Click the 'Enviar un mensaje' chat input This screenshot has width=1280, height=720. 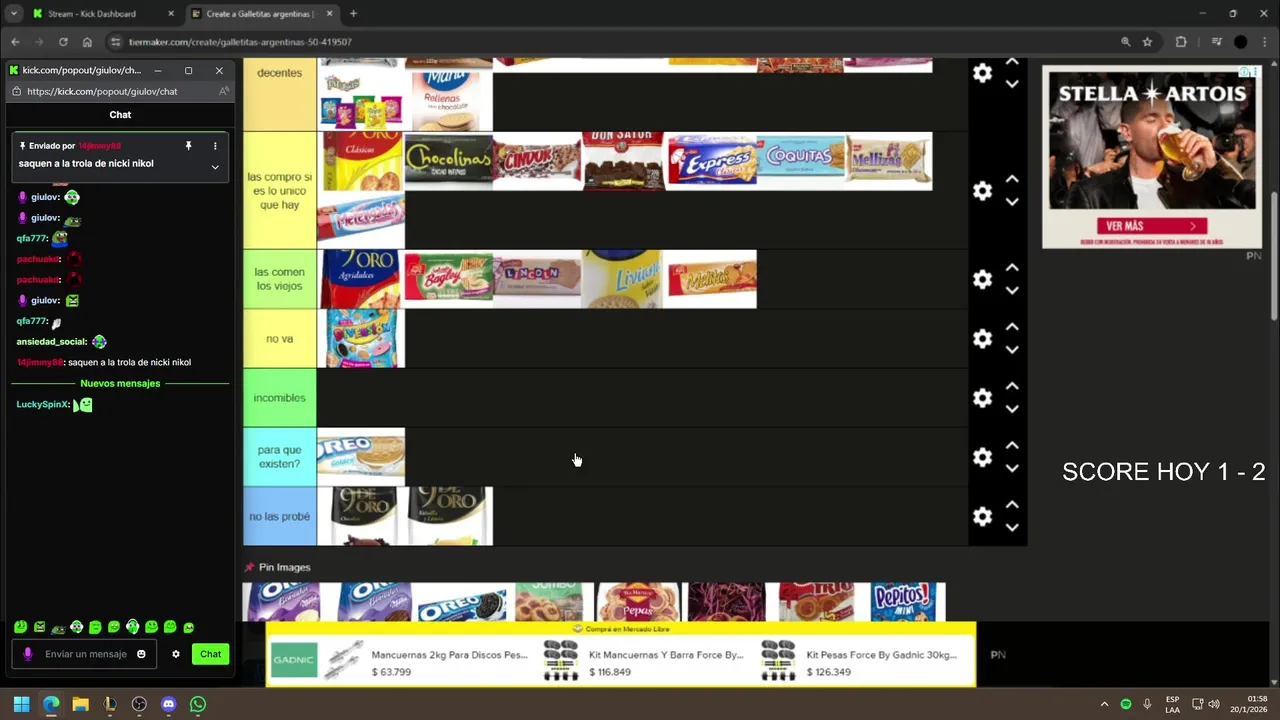pyautogui.click(x=84, y=654)
